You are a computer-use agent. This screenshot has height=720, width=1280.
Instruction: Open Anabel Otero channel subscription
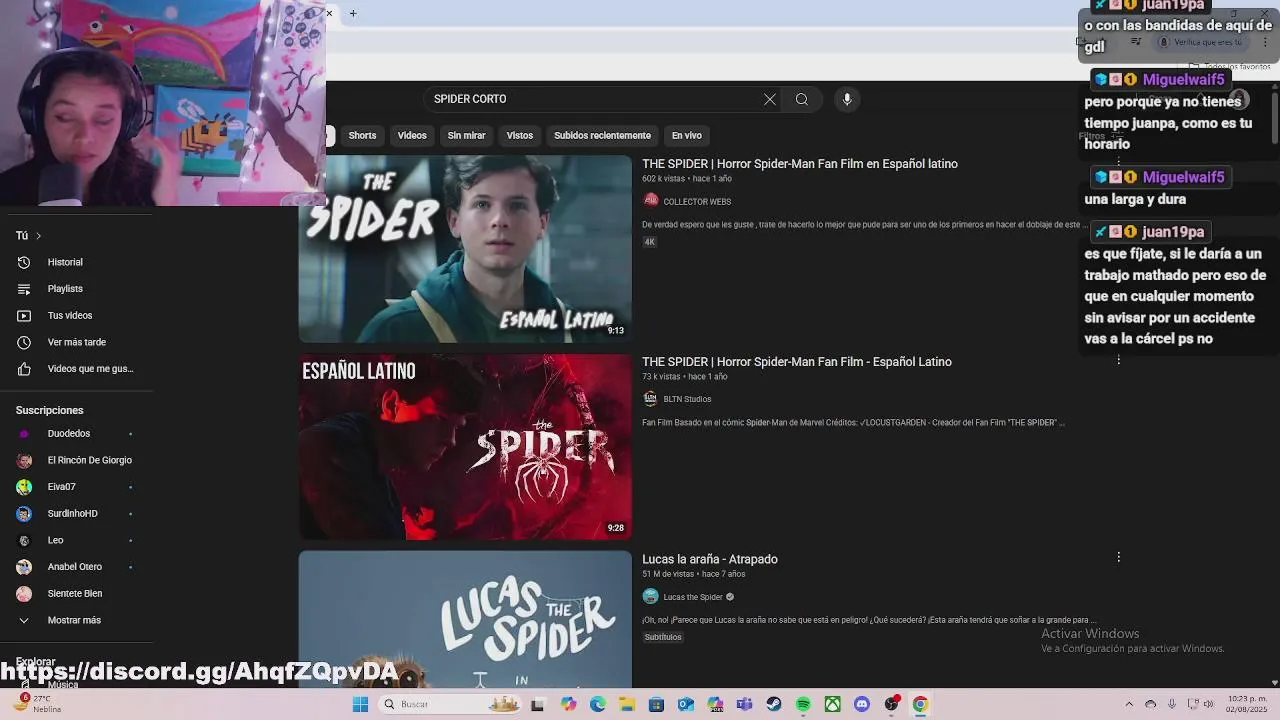pos(76,567)
